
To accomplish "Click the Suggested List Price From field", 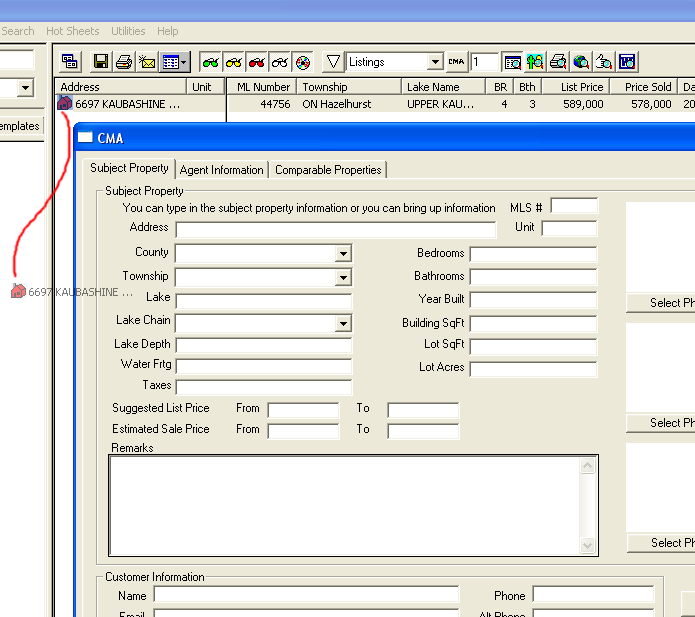I will coord(303,410).
